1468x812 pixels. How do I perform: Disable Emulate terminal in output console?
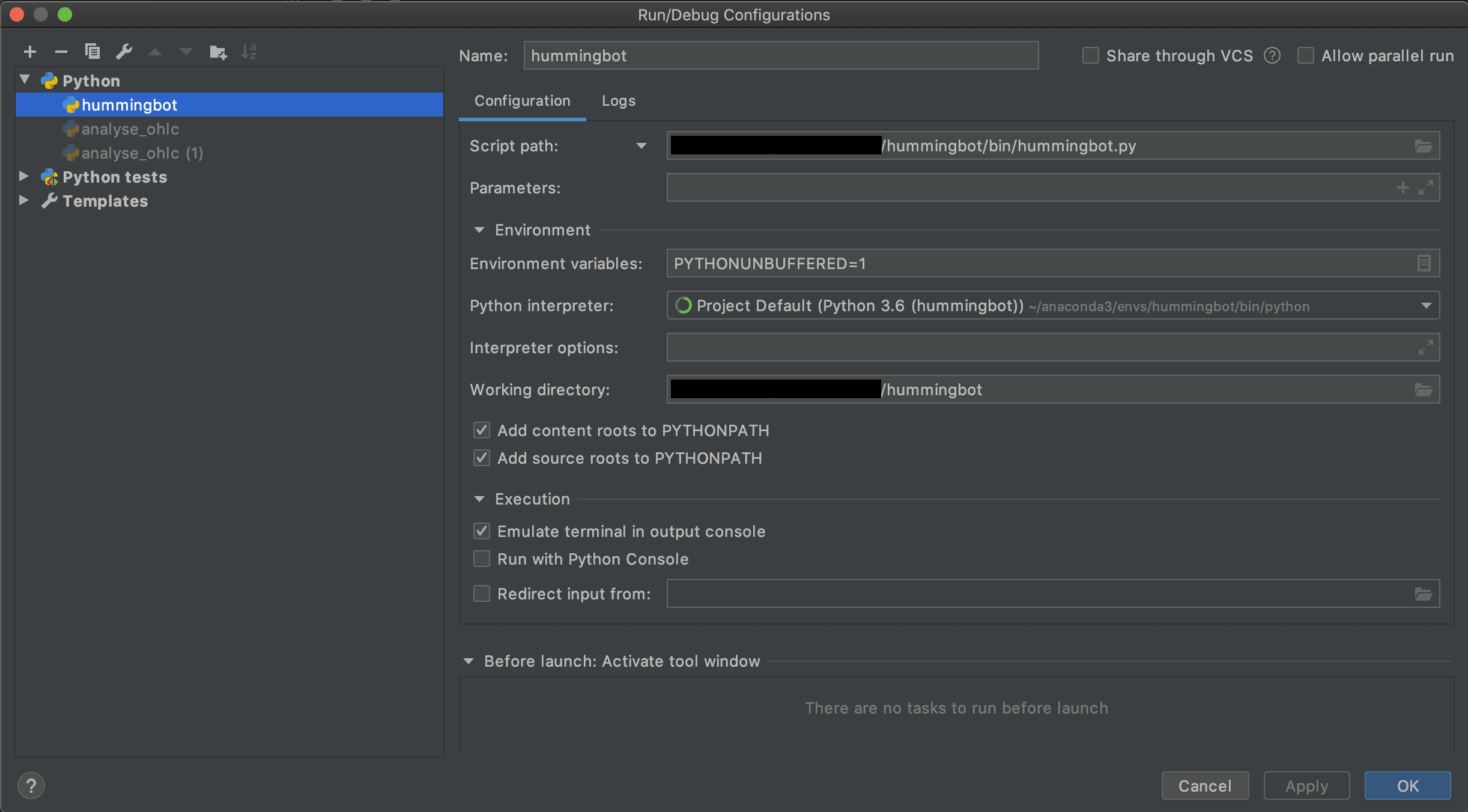[x=482, y=531]
